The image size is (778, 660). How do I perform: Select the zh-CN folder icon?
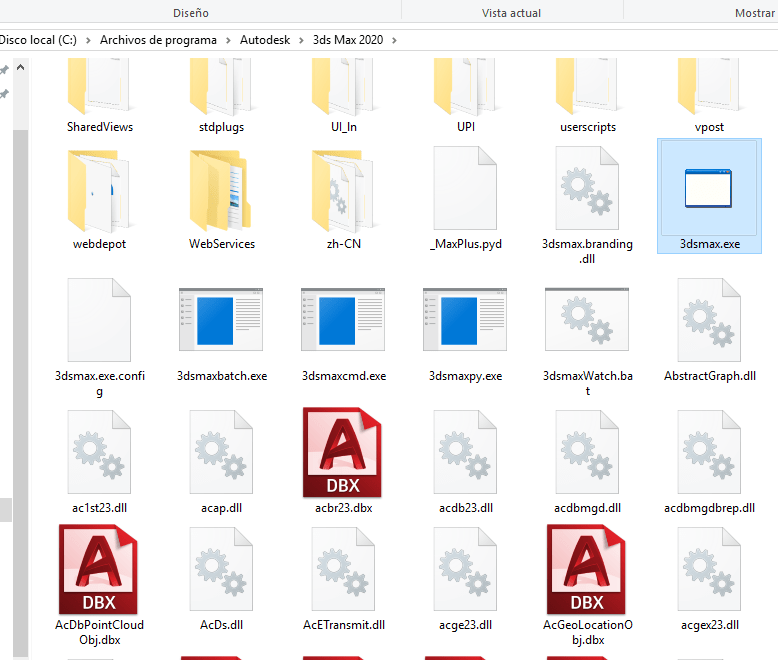click(343, 192)
